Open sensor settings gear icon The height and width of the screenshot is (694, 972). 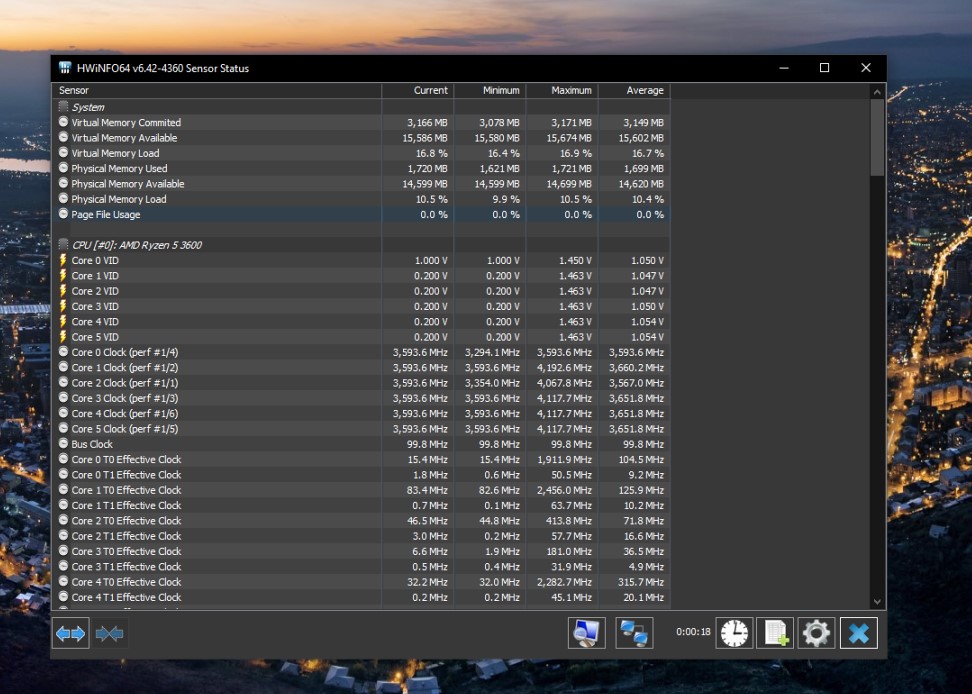click(816, 633)
